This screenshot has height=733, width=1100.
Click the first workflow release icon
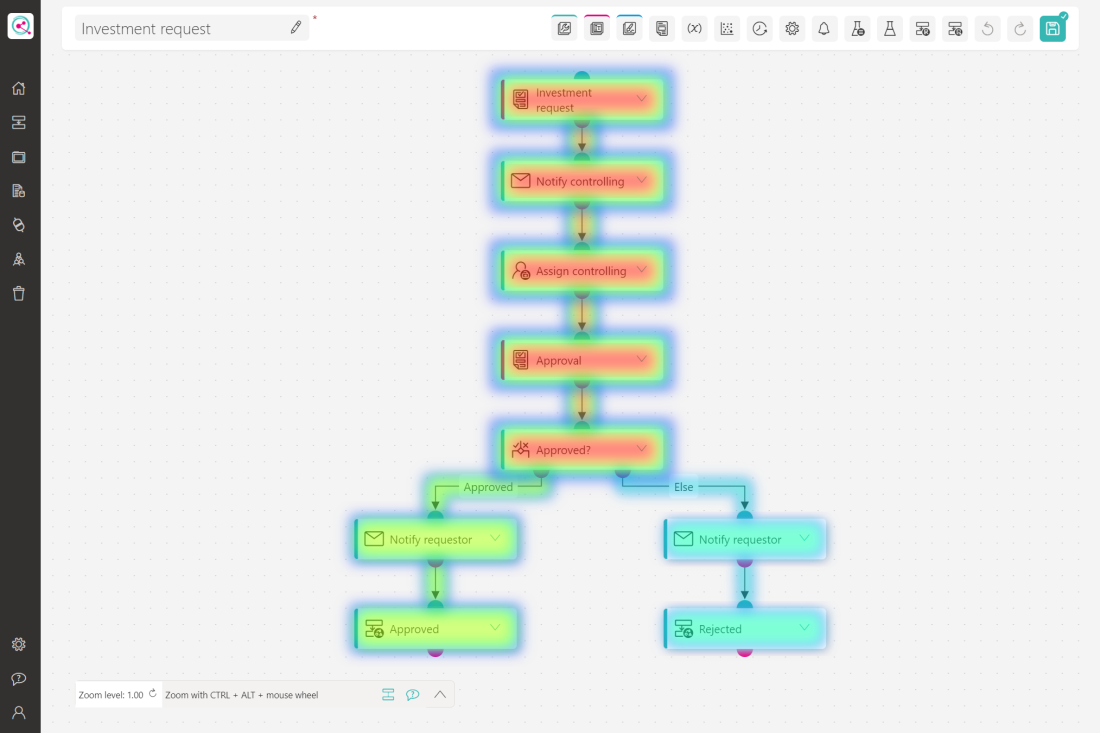[923, 29]
